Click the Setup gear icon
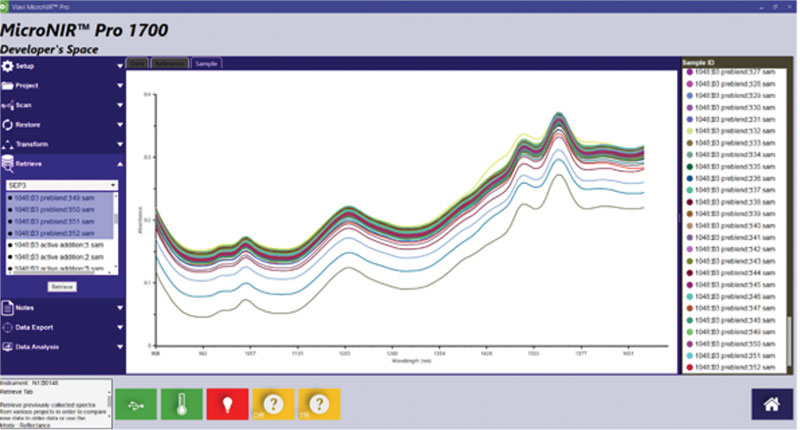 click(x=8, y=66)
